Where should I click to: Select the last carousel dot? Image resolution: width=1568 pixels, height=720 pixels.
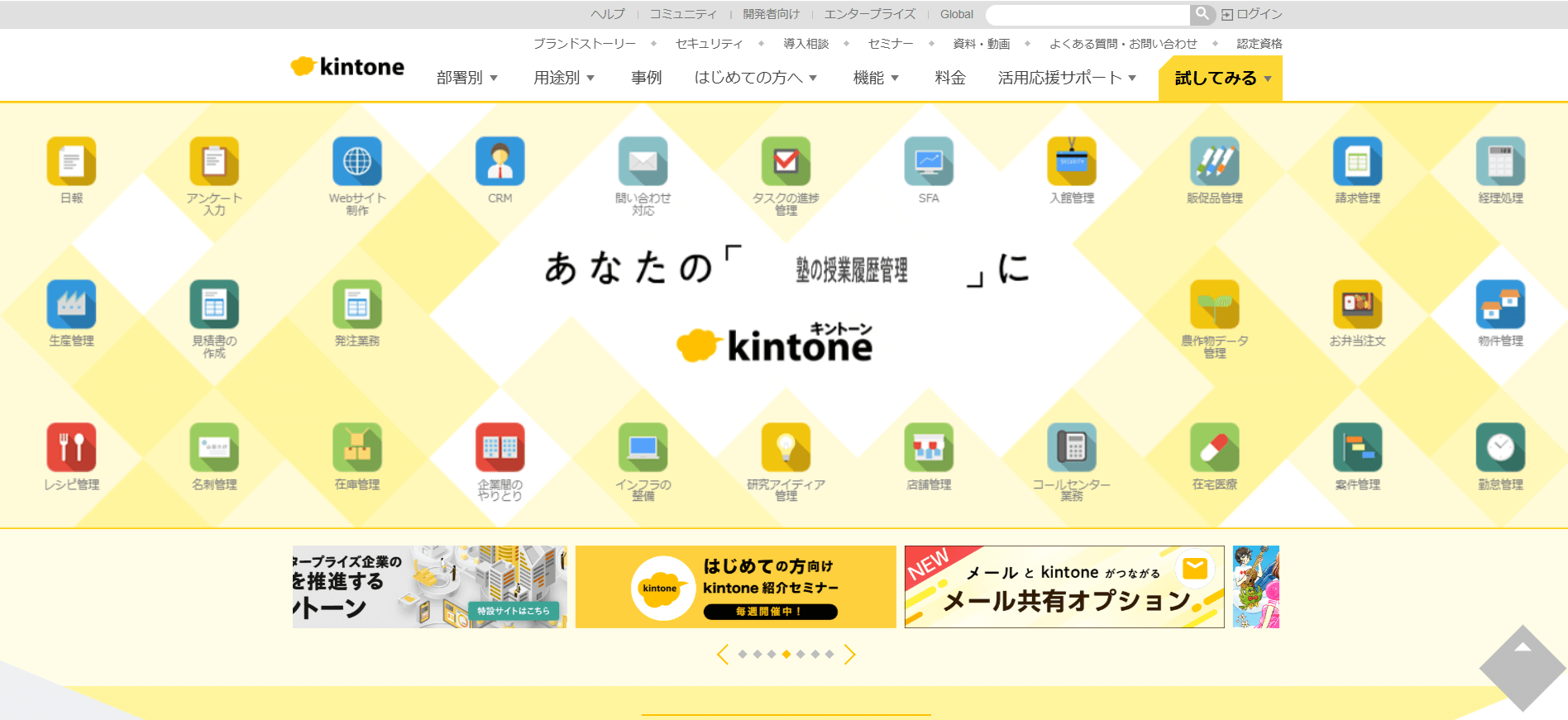click(x=829, y=655)
